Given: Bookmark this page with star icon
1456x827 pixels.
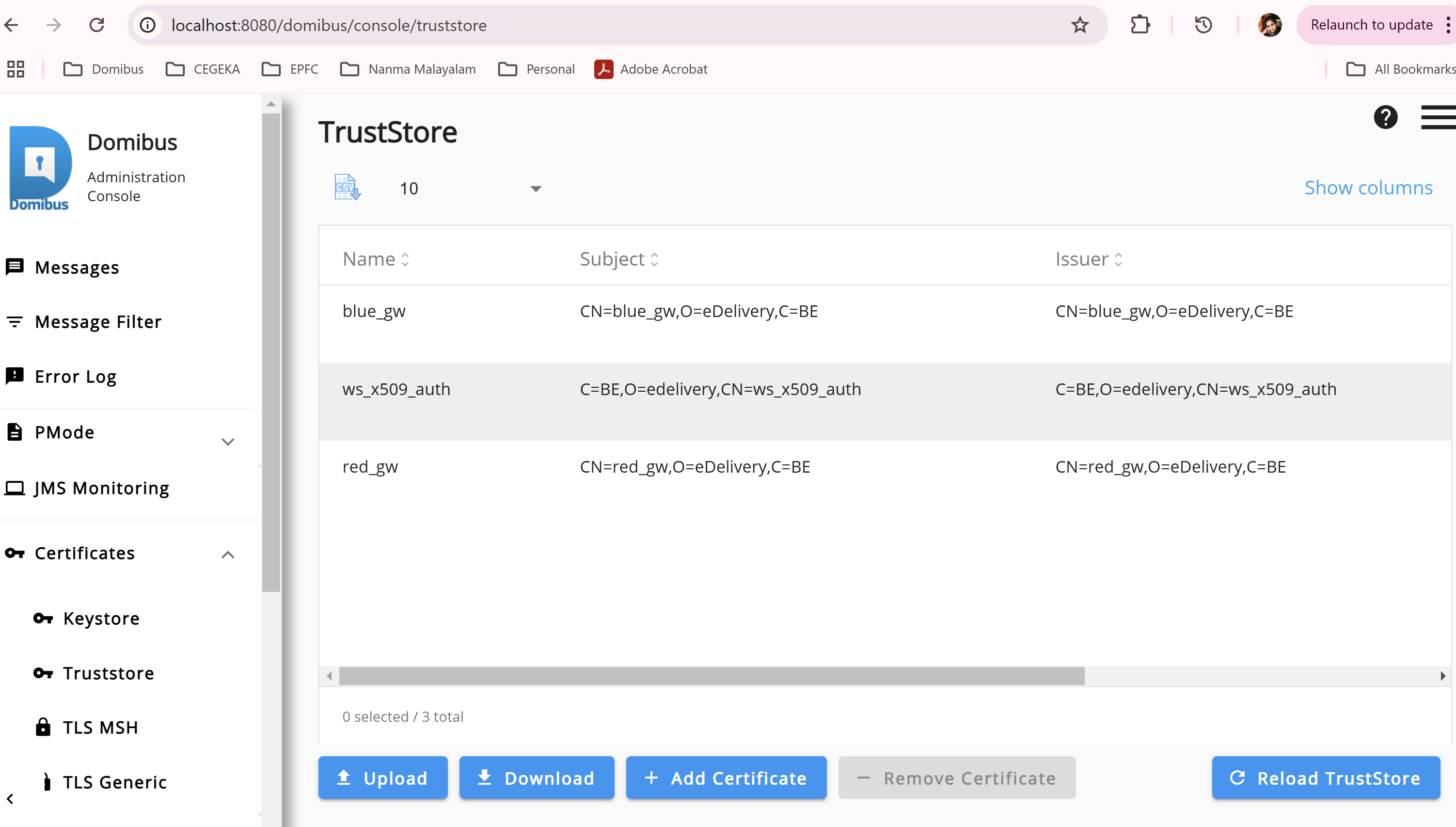Looking at the screenshot, I should [x=1079, y=25].
